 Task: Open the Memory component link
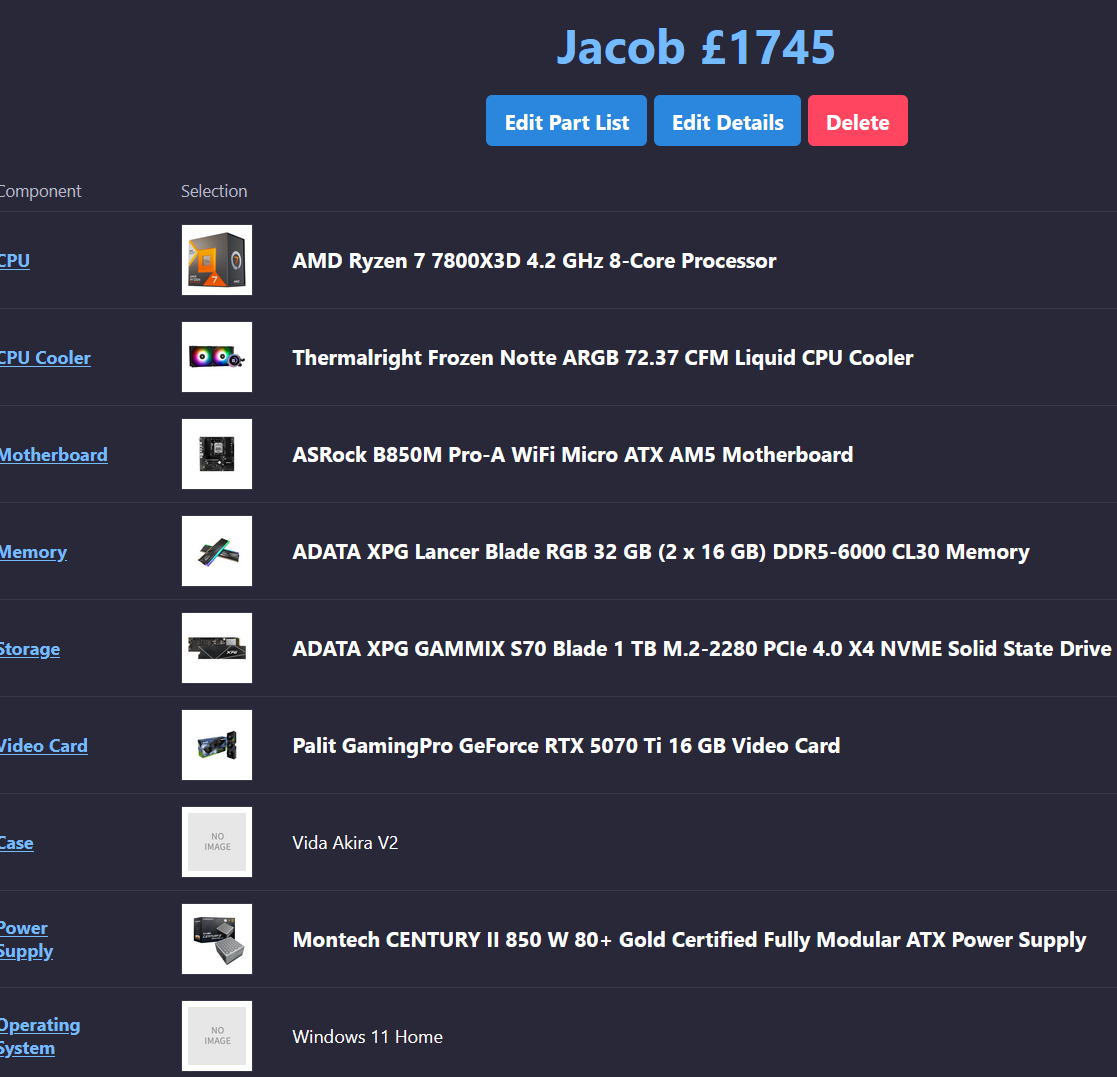point(33,552)
